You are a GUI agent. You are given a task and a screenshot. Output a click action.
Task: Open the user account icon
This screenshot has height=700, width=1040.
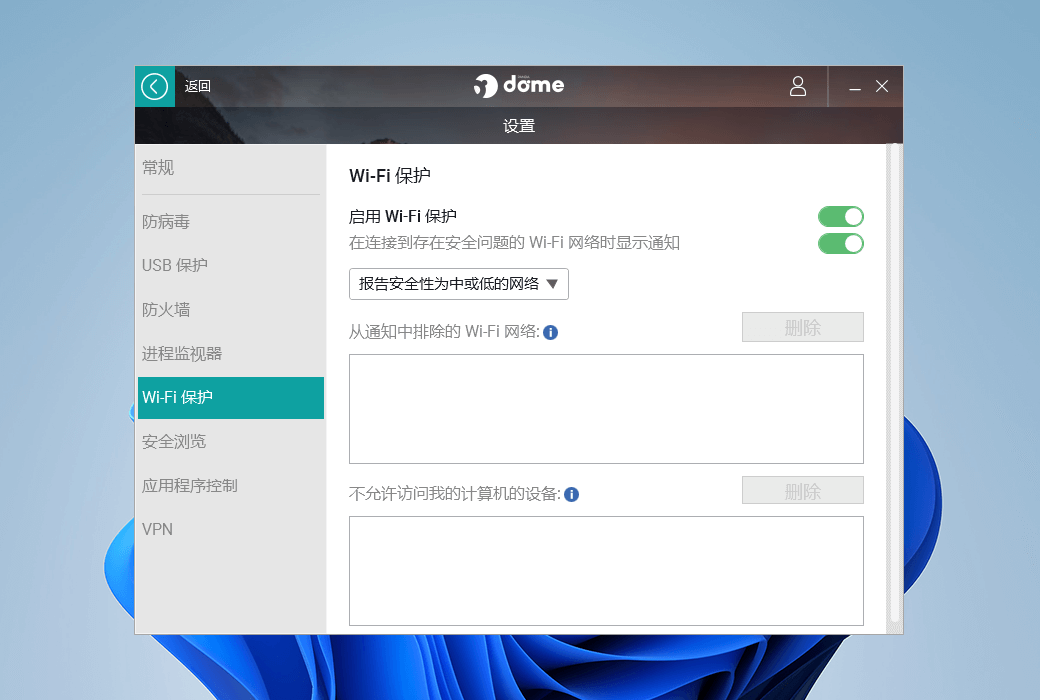pyautogui.click(x=798, y=87)
